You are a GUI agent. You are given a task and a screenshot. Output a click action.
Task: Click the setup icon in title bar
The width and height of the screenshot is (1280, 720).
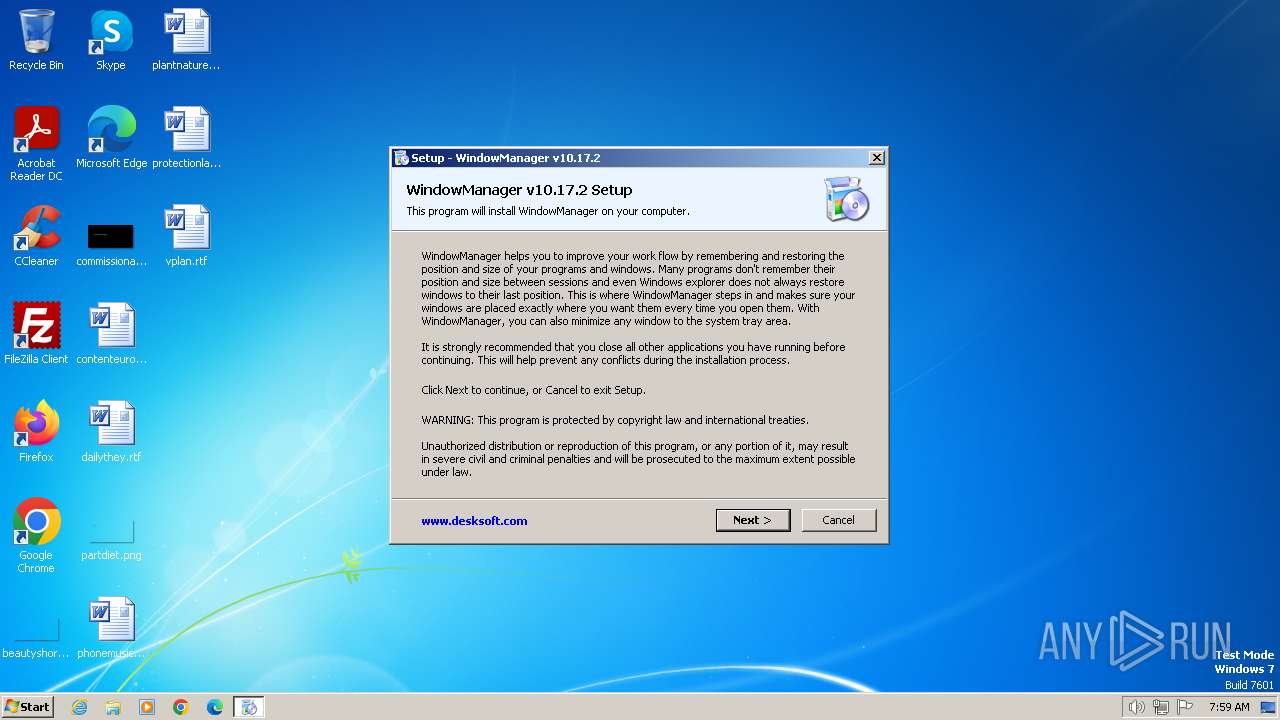[401, 158]
